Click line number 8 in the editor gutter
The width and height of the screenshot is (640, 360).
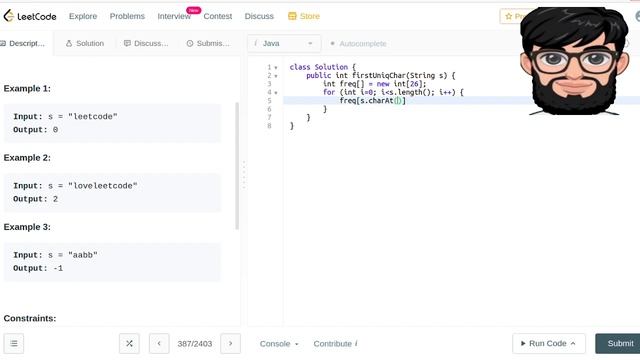tap(269, 126)
